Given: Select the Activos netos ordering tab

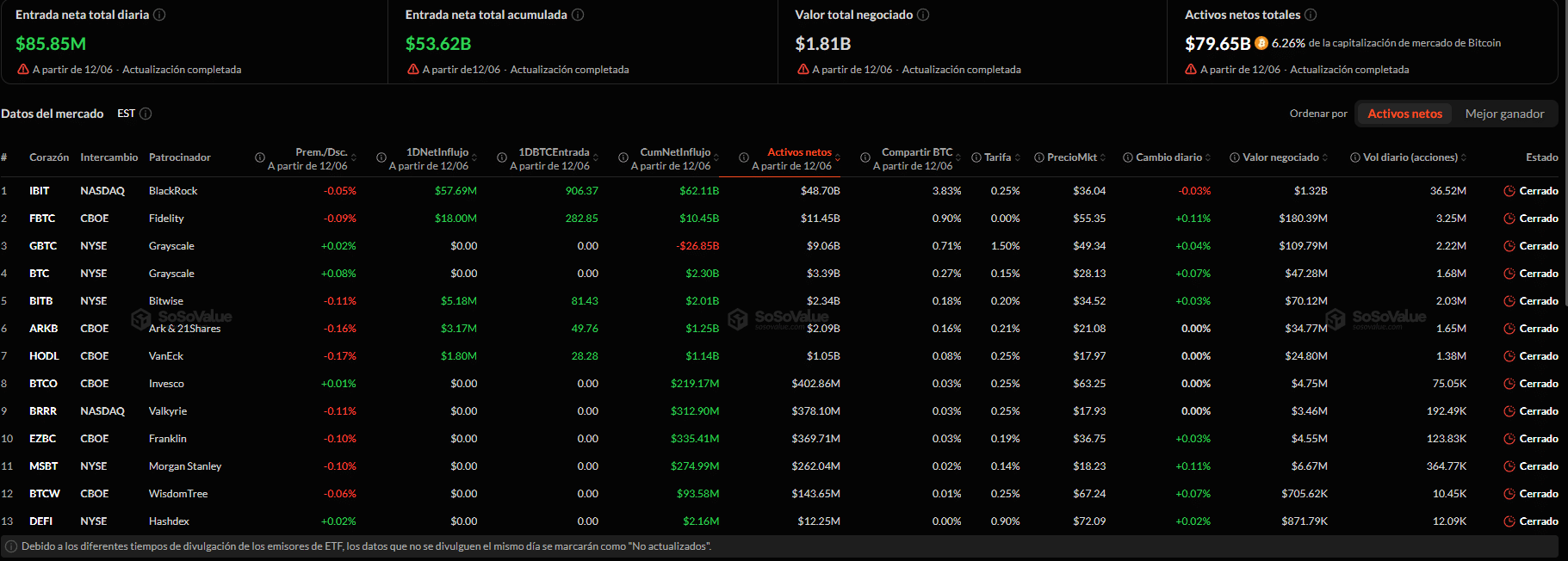Looking at the screenshot, I should pos(1404,114).
